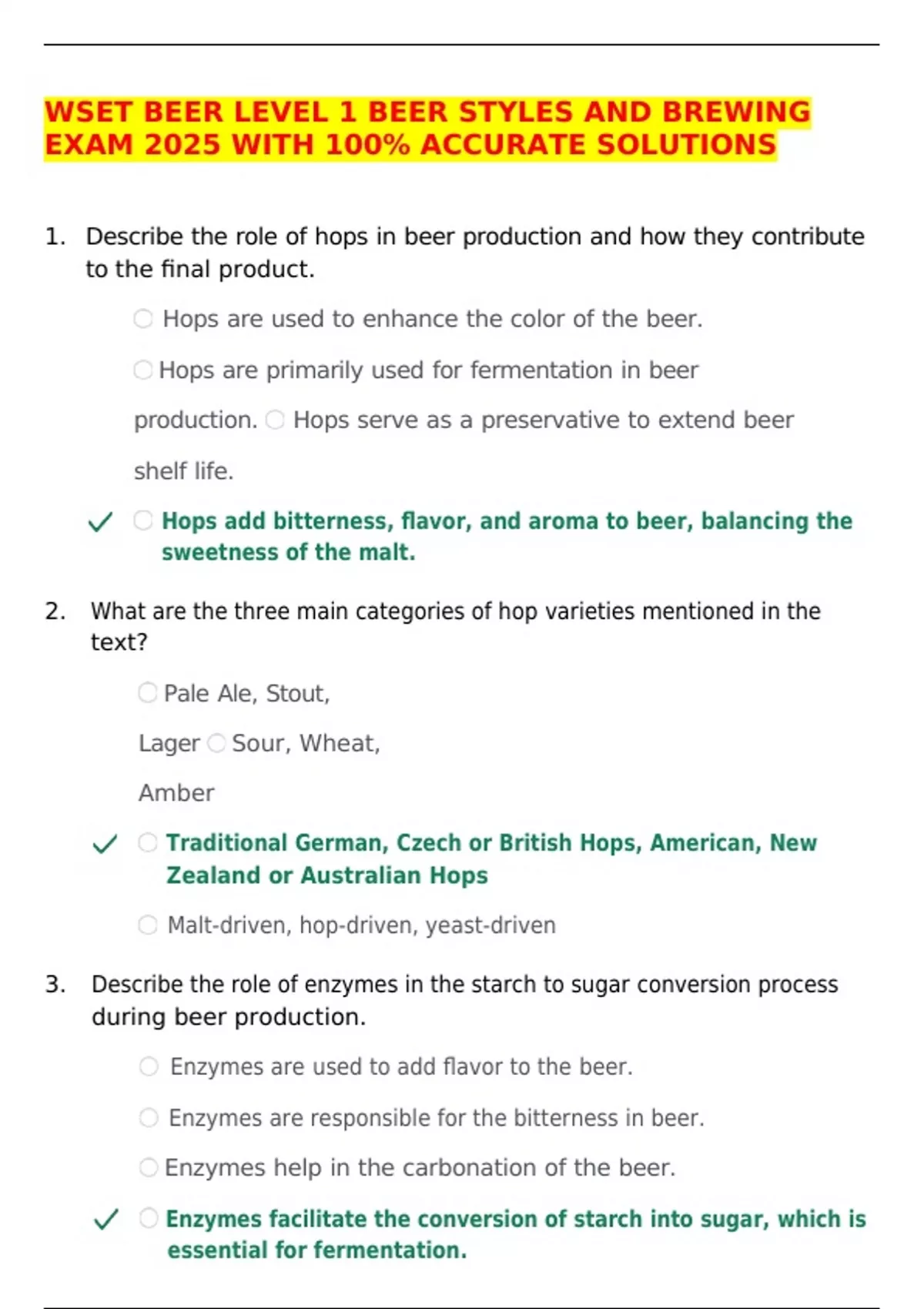This screenshot has height=1309, width=924.
Task: Select 'Hops are primarily used for fermentation' option
Action: tap(143, 370)
